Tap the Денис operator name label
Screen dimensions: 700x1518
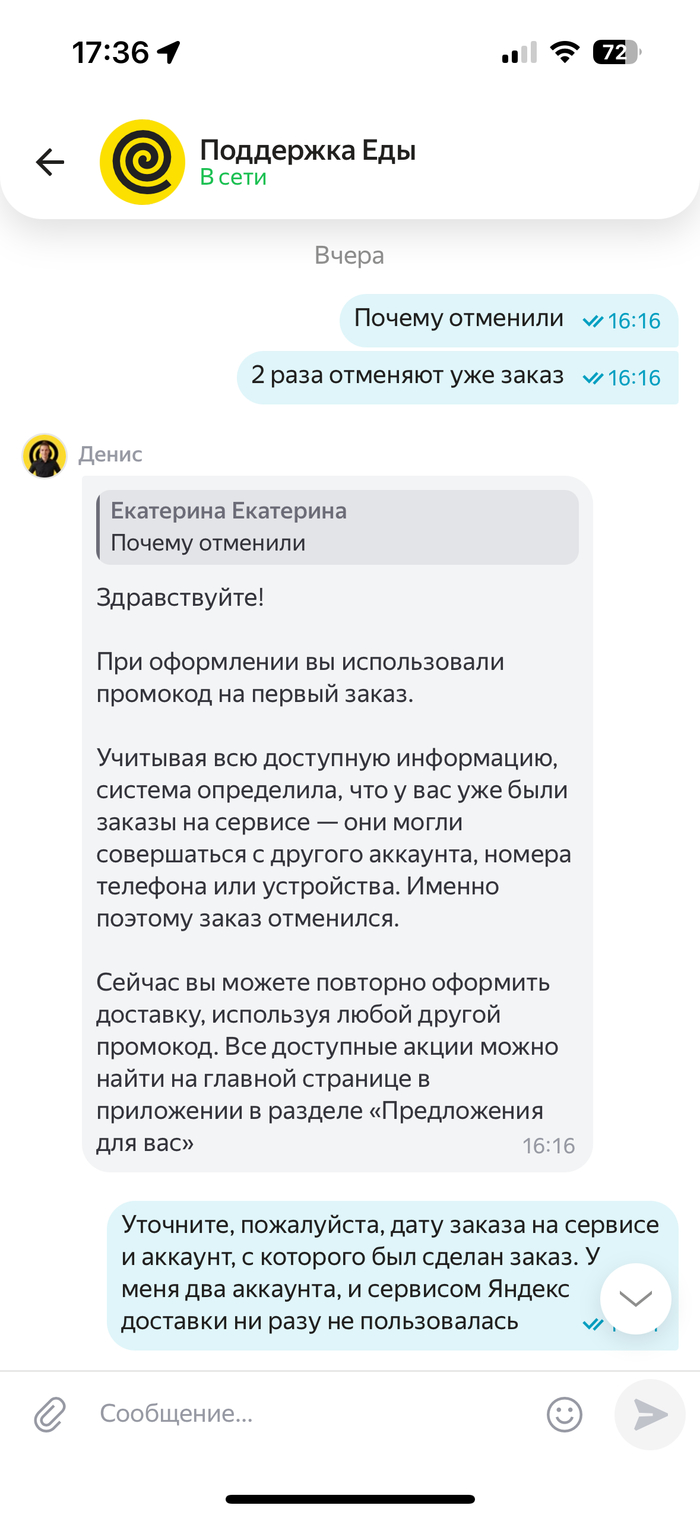tap(111, 454)
